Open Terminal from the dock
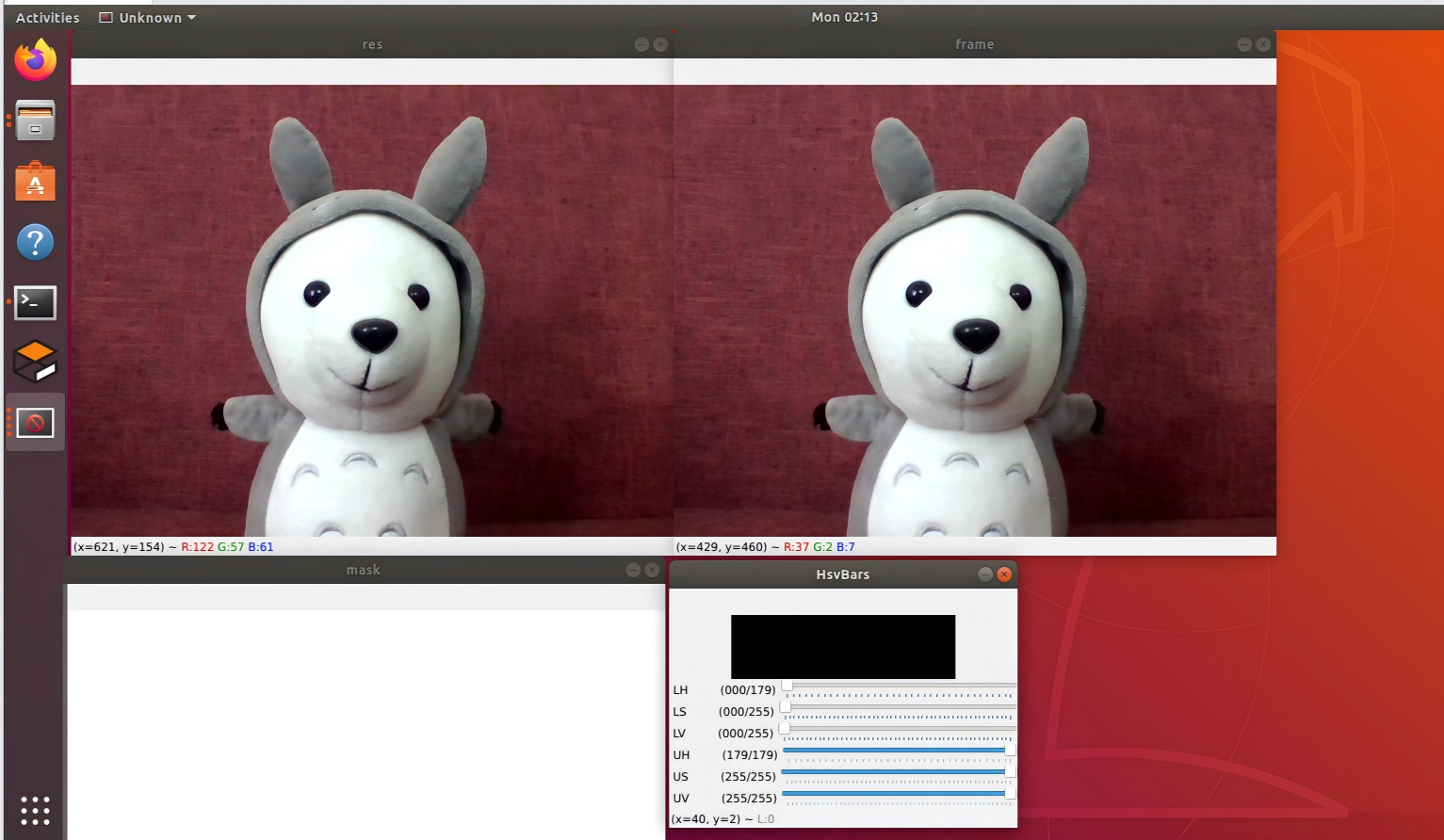 click(35, 302)
